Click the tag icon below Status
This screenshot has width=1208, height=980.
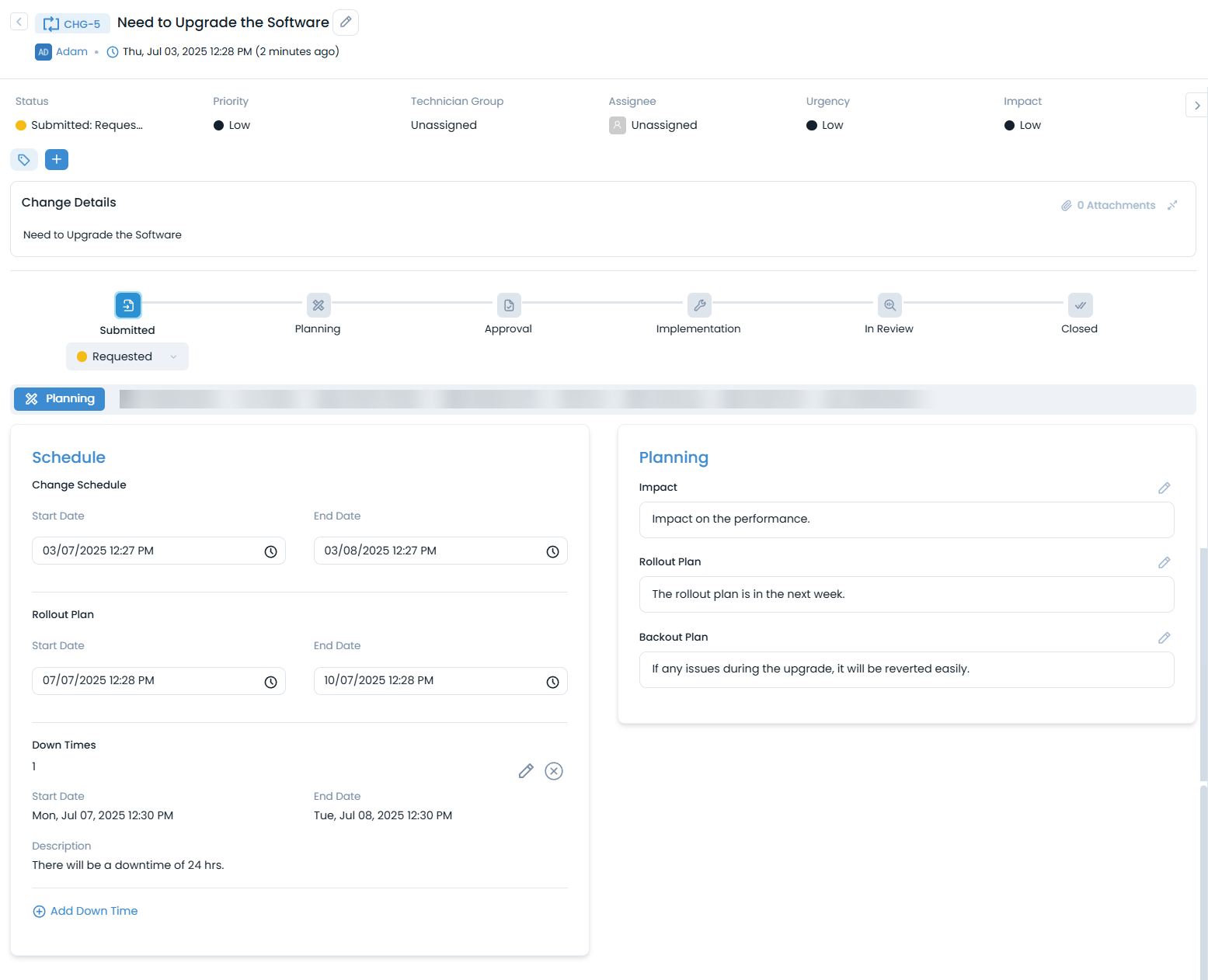pyautogui.click(x=24, y=160)
